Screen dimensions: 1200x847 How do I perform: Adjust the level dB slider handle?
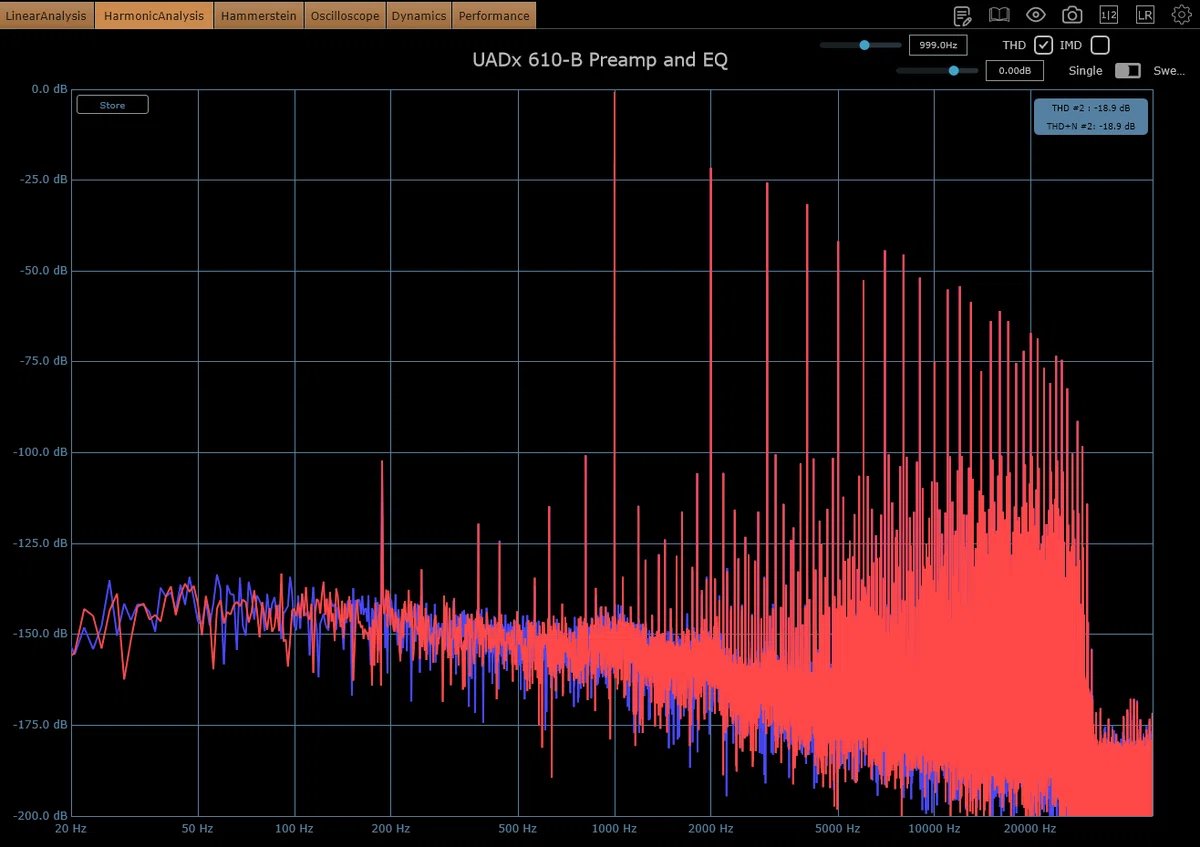click(954, 71)
